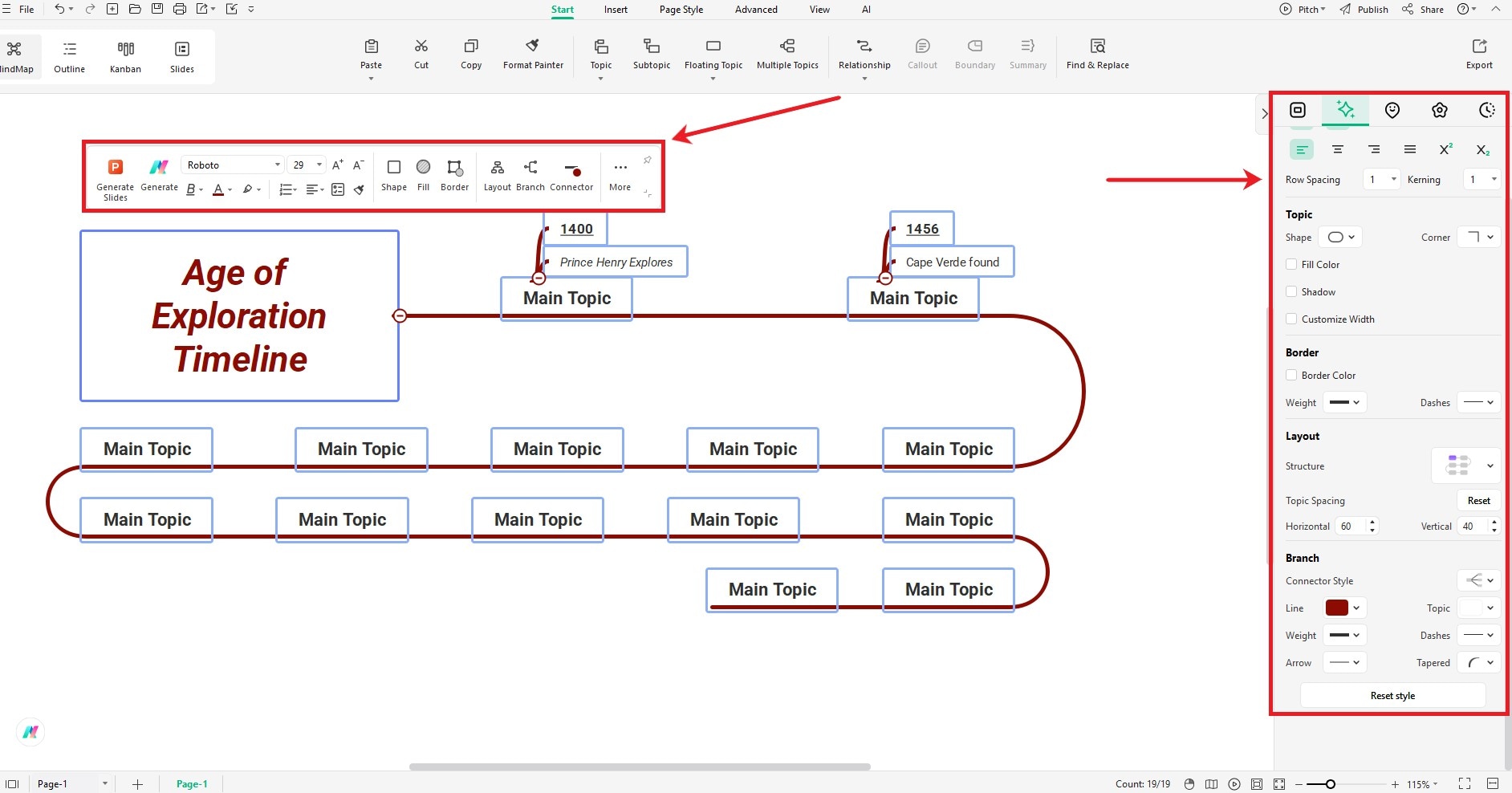The image size is (1512, 793).
Task: Open the Kerning dropdown
Action: (x=1482, y=180)
